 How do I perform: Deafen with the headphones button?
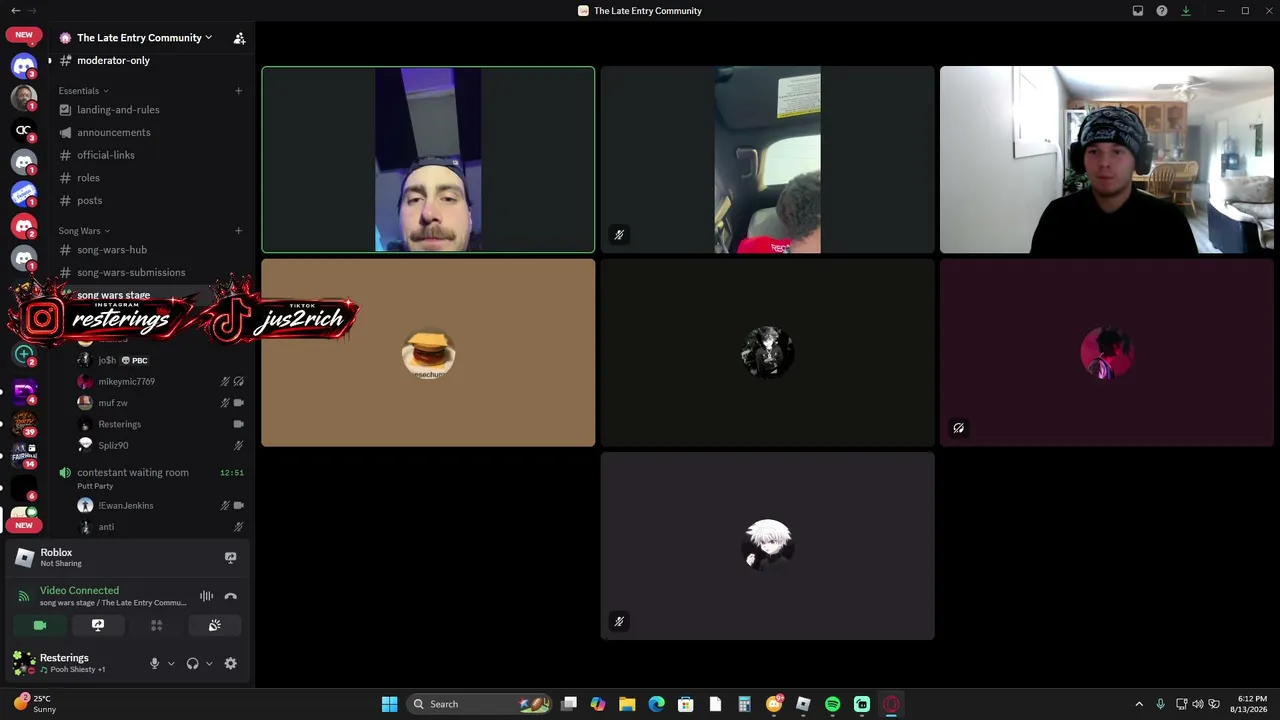192,663
